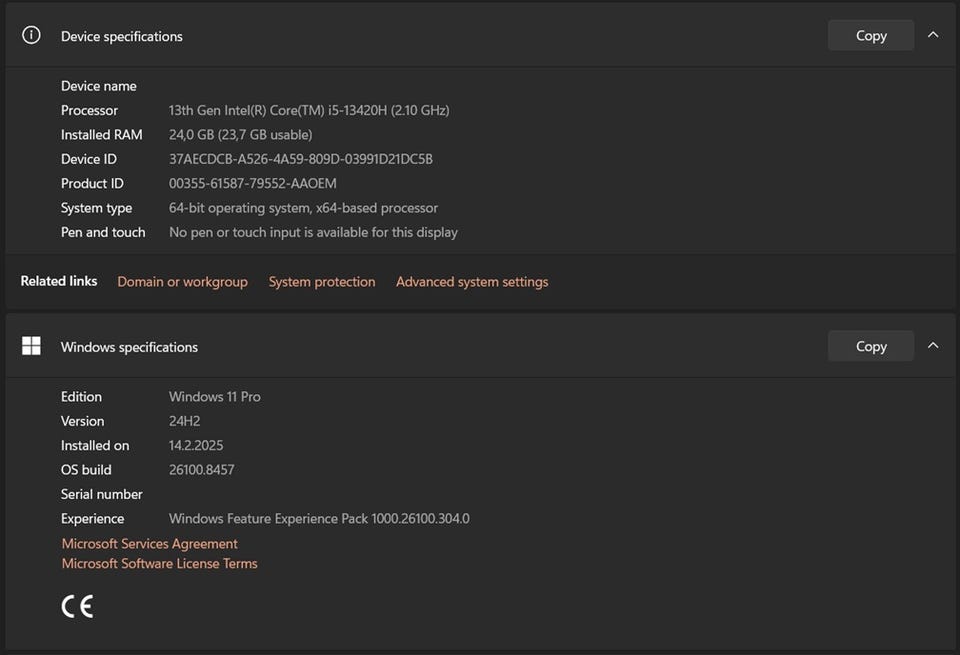Click the Installed on label
The image size is (960, 655).
pos(95,446)
